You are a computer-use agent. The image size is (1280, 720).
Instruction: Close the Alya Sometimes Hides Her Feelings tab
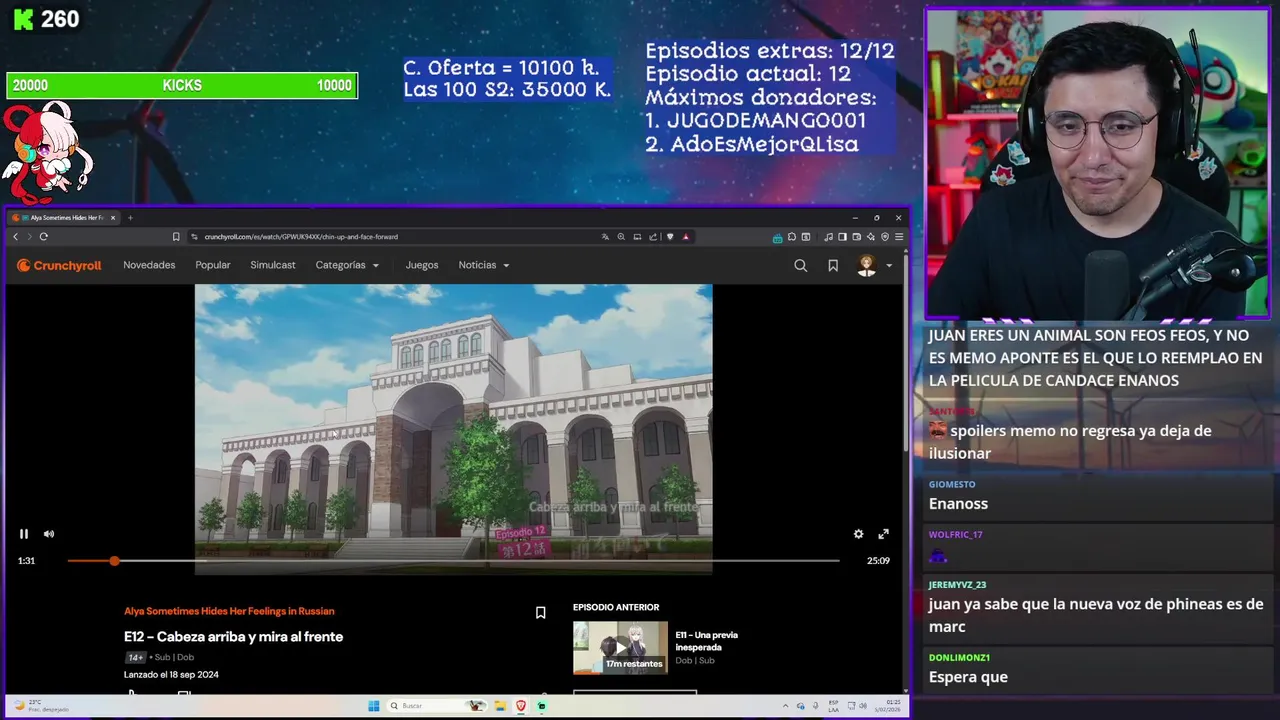coord(113,217)
